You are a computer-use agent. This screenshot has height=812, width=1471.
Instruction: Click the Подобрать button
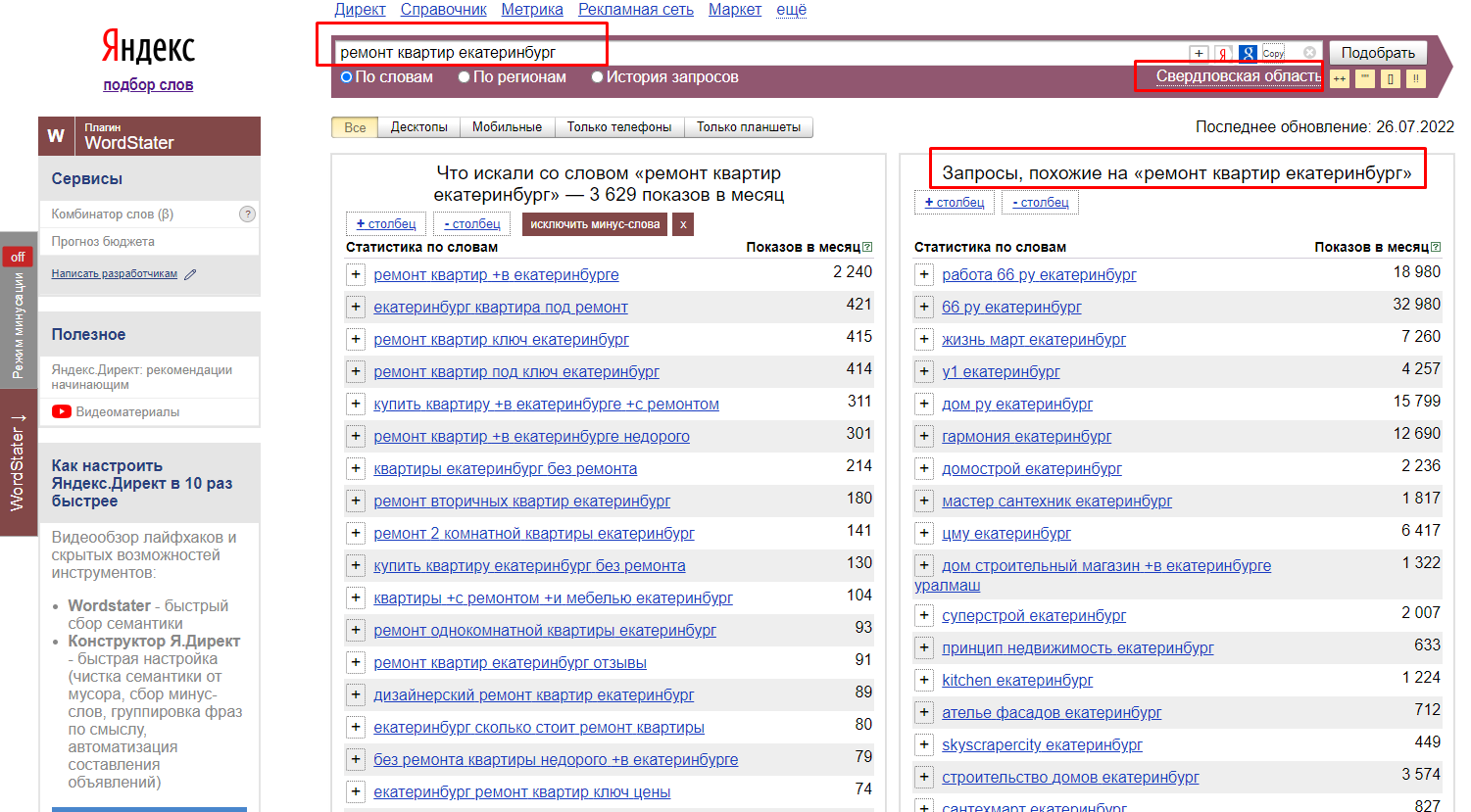[x=1378, y=53]
